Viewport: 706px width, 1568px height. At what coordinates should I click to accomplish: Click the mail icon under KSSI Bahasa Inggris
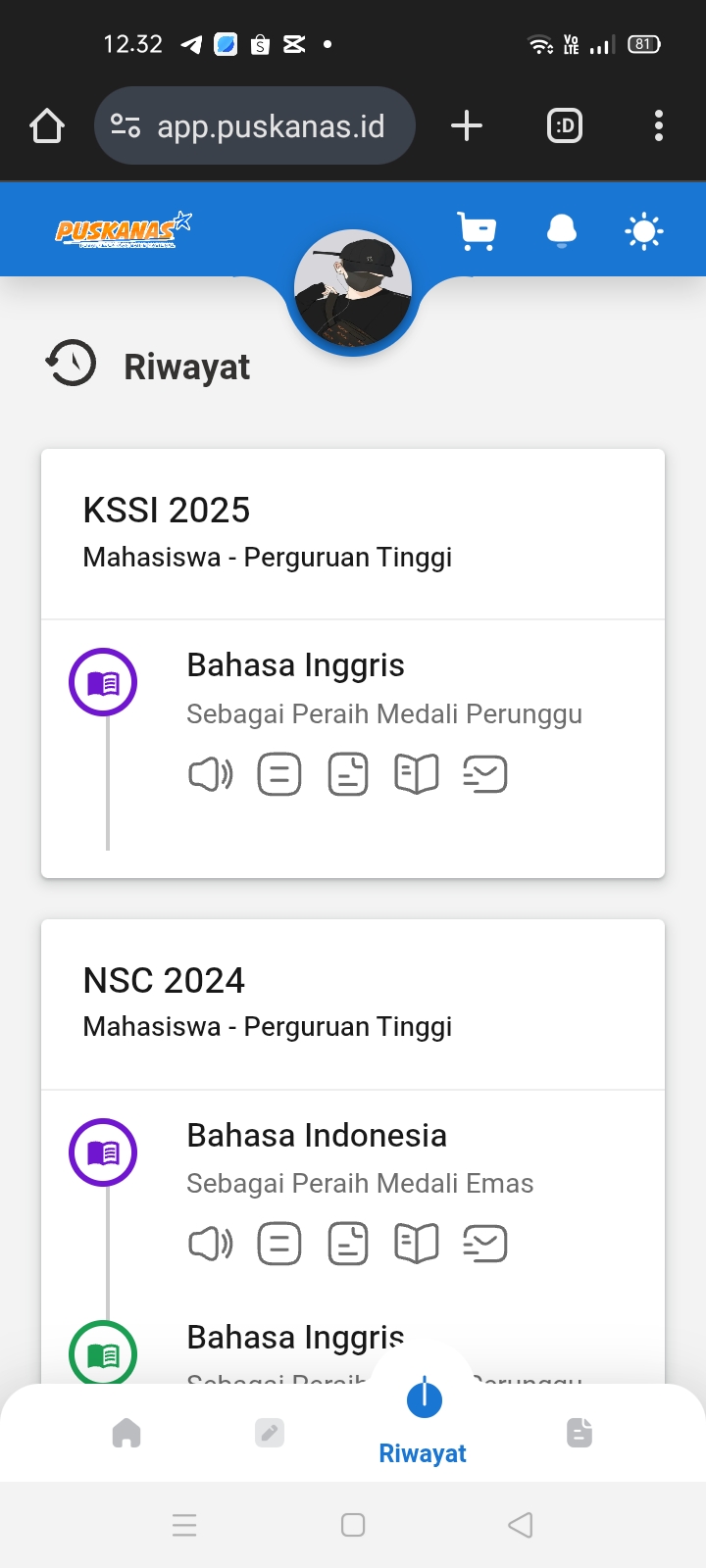click(x=485, y=774)
